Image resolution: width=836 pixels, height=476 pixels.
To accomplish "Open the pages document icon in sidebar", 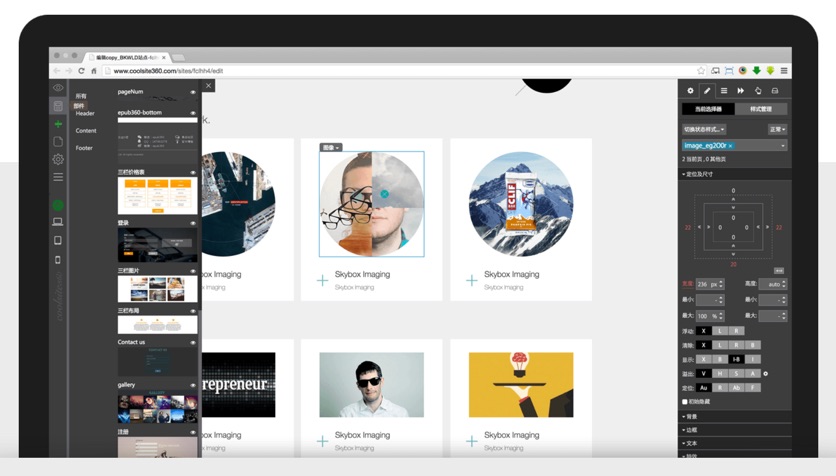I will click(58, 141).
